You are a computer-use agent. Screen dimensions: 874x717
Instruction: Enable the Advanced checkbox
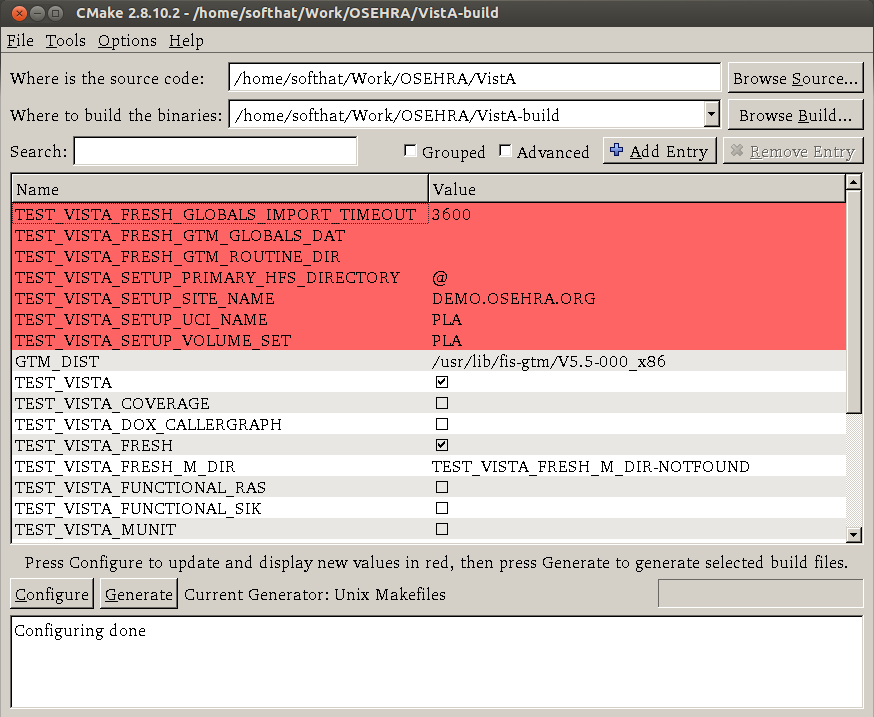pyautogui.click(x=506, y=152)
